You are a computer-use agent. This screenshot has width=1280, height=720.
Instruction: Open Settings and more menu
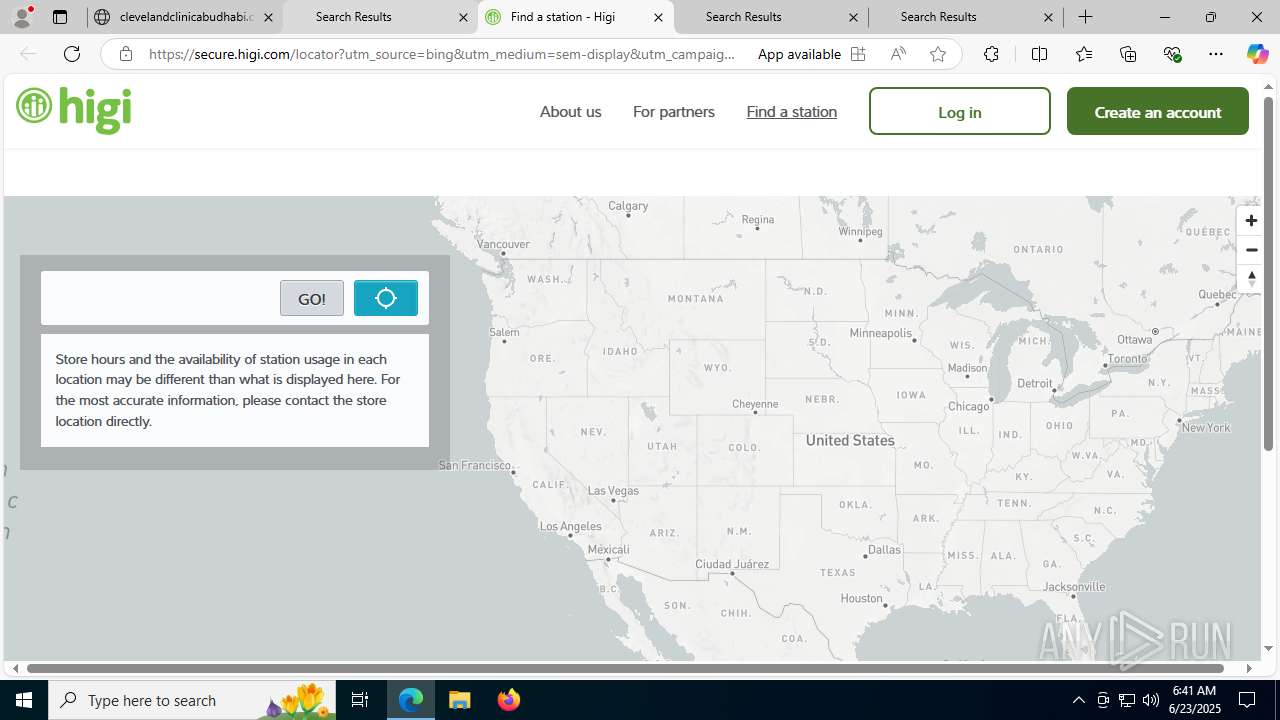[1216, 54]
